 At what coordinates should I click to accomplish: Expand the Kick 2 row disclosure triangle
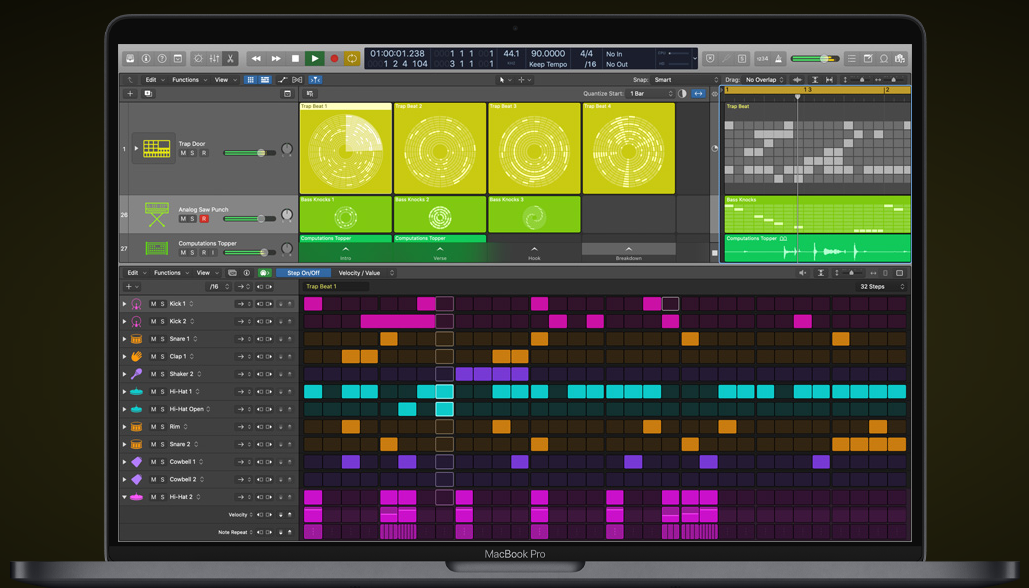pyautogui.click(x=125, y=322)
